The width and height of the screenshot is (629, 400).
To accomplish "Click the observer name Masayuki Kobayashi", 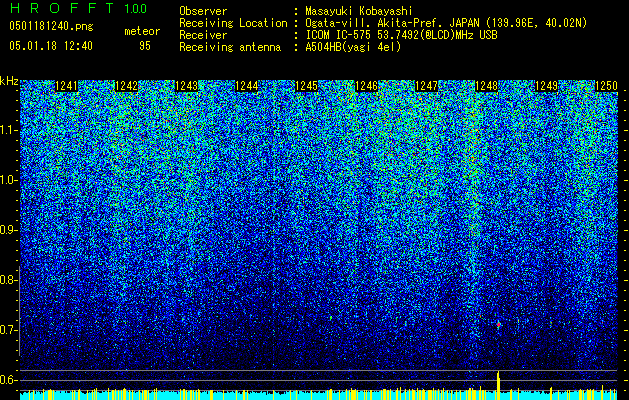I will click(x=359, y=11).
